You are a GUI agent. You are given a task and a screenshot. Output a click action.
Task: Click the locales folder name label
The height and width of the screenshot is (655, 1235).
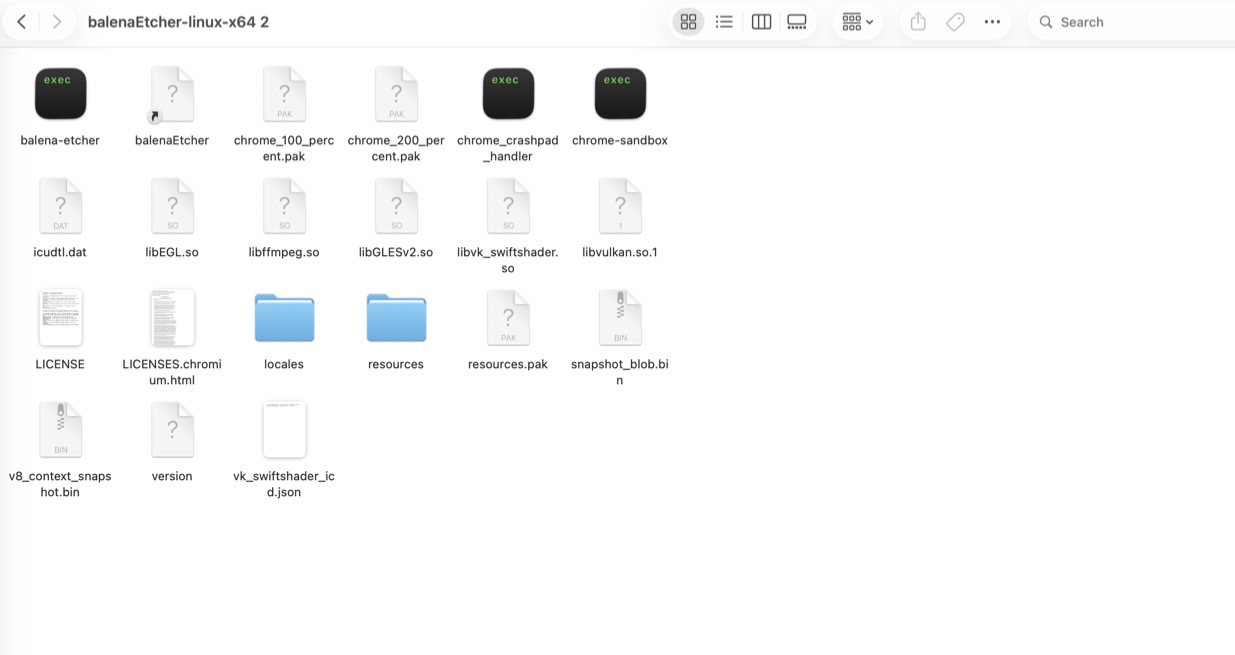pos(284,364)
